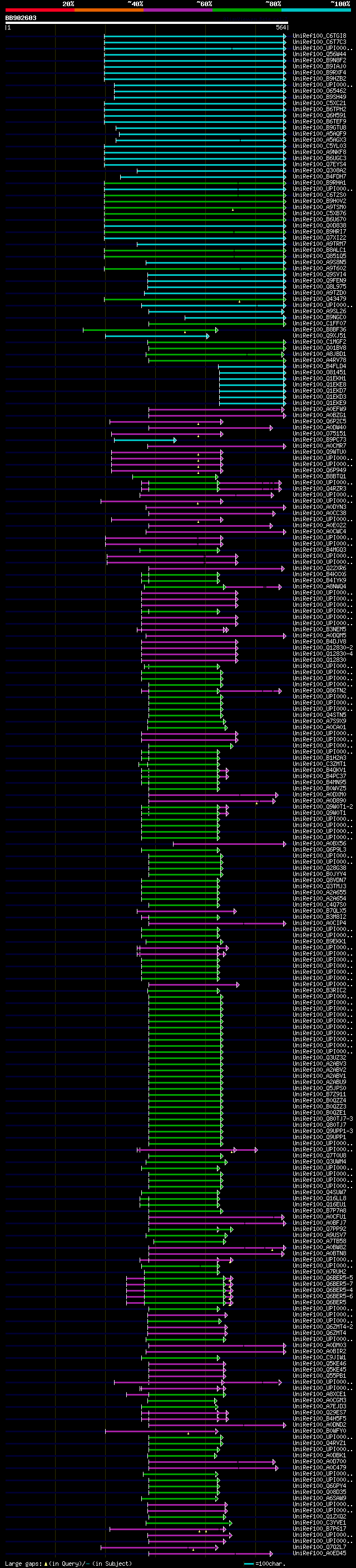356x1568 pixels.
Task: Click the green ~80% identity legend segment
Action: (247, 10)
